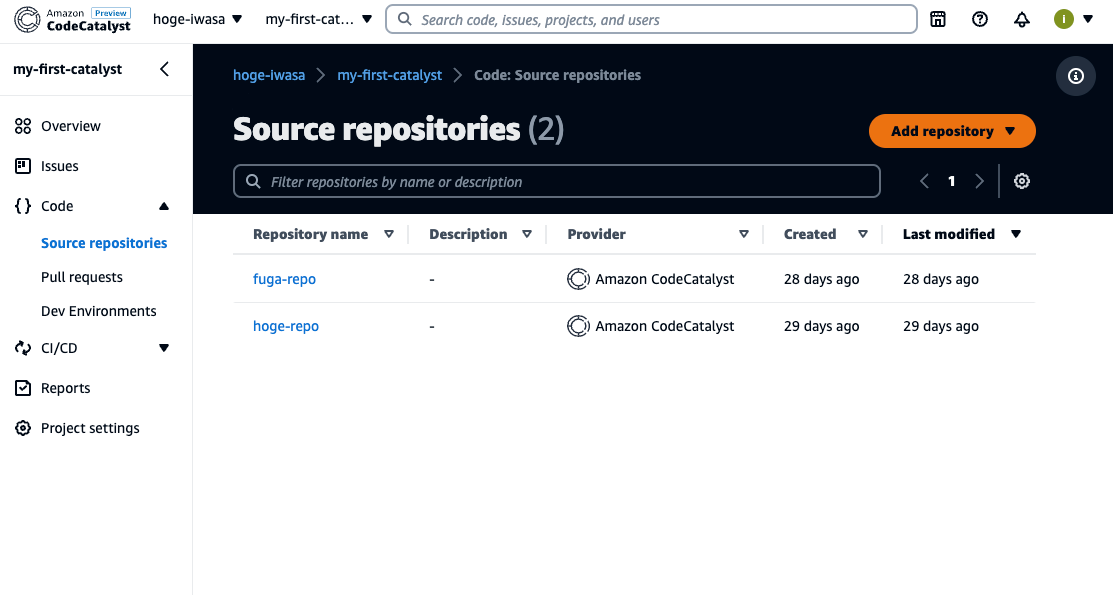Click Amazon CodeCatalyst text in fuga-repo row
The height and width of the screenshot is (595, 1113).
coord(664,279)
